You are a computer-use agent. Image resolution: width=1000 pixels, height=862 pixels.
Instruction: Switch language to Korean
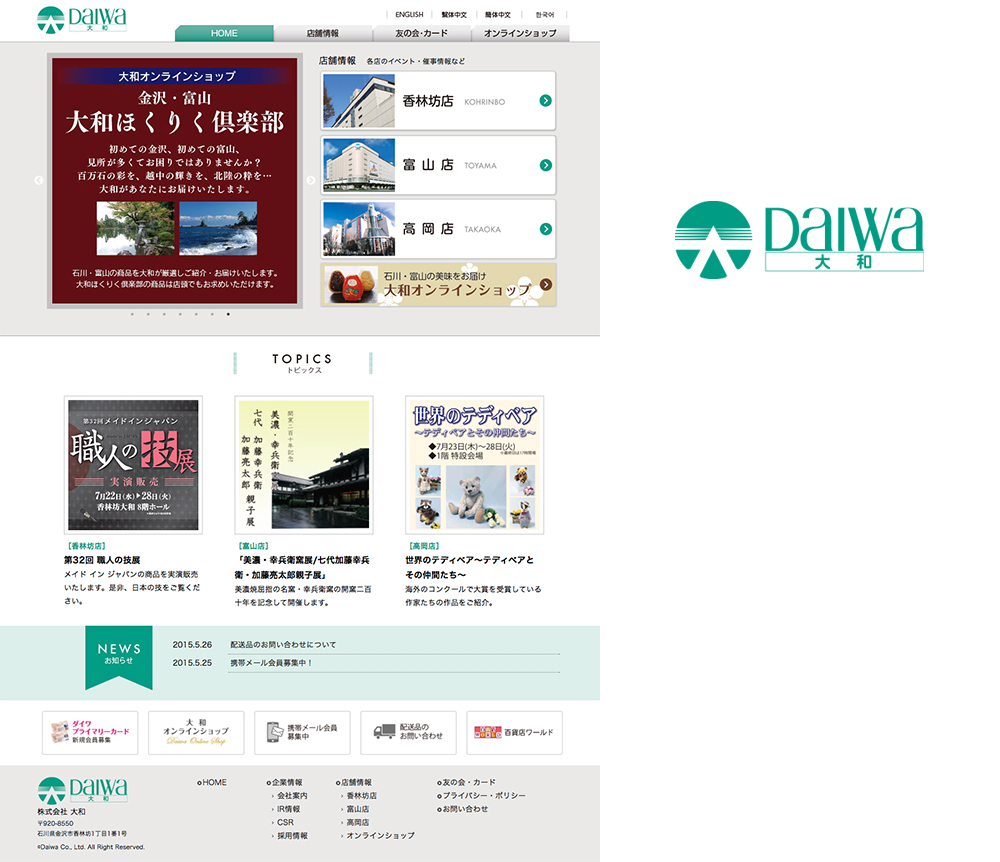[545, 14]
